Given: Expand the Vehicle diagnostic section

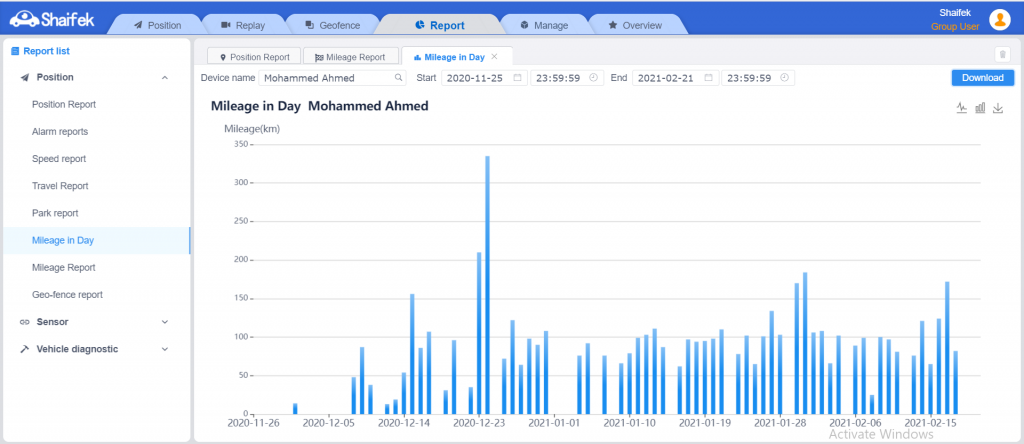Looking at the screenshot, I should click(164, 349).
